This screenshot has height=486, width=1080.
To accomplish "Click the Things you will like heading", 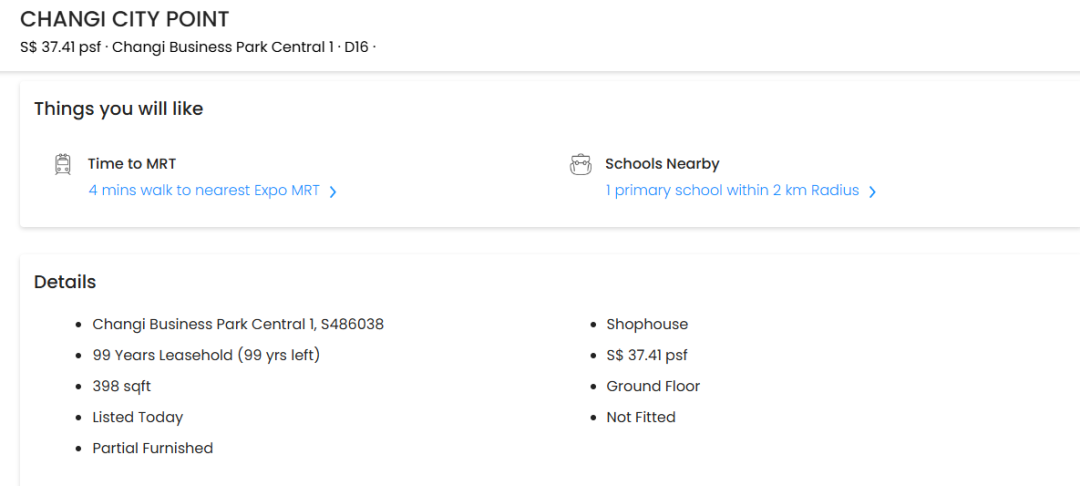I will click(x=118, y=109).
